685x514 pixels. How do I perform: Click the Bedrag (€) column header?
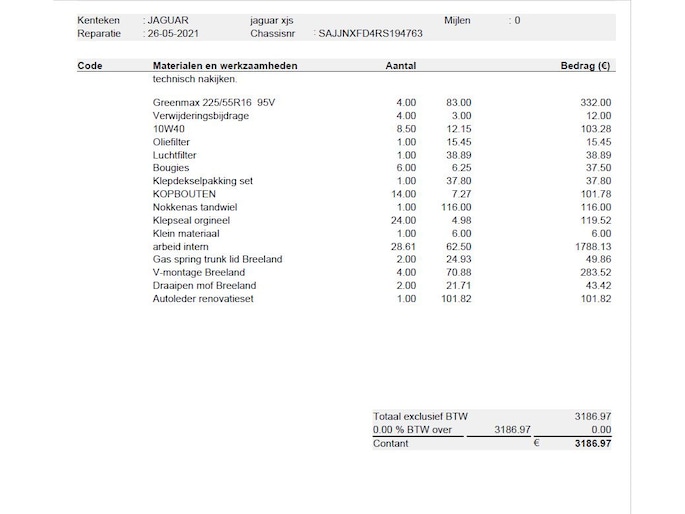[x=585, y=66]
